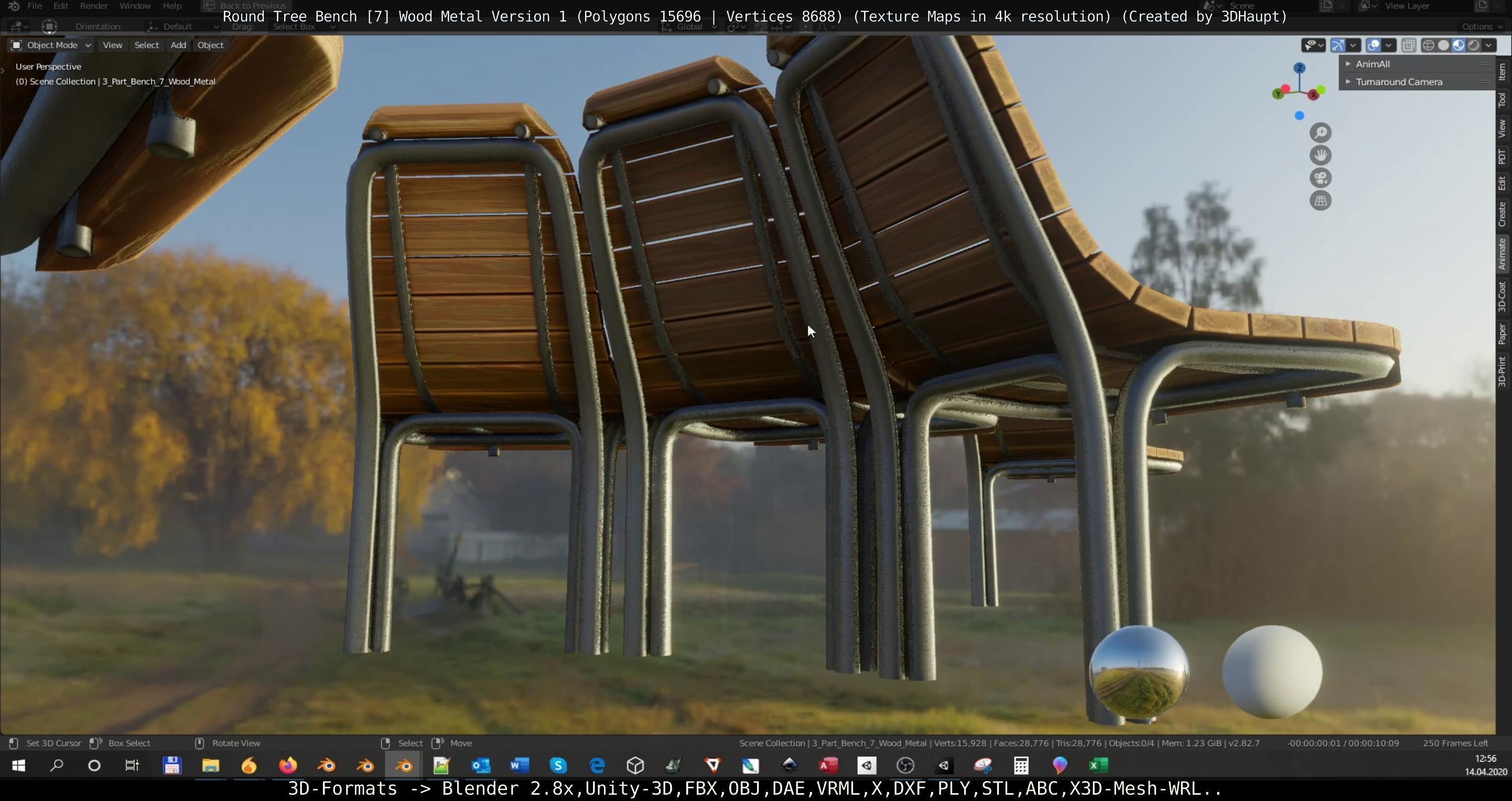Open the Select menu in viewport header
This screenshot has width=1512, height=801.
[x=146, y=45]
